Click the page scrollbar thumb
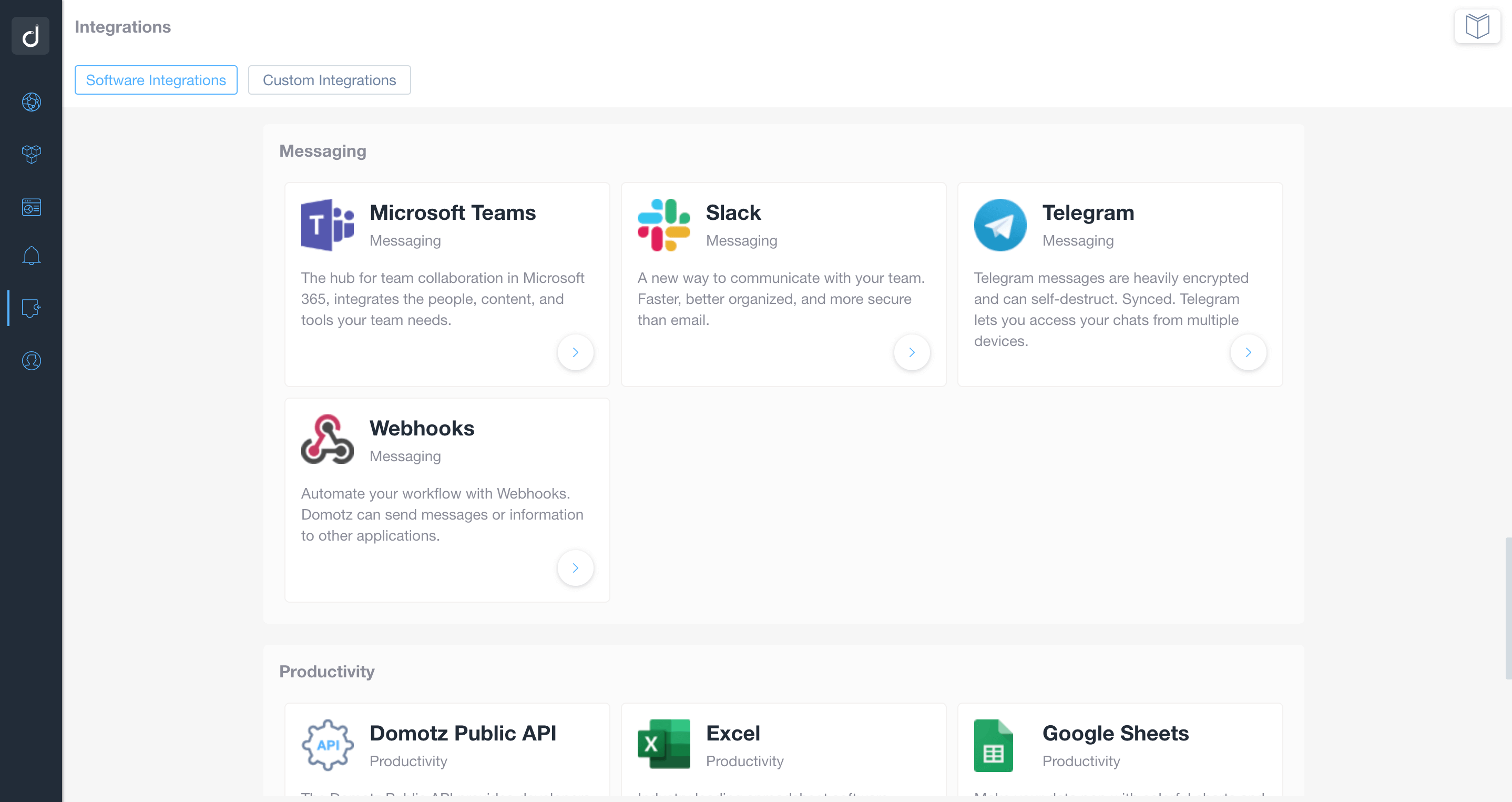 click(1508, 607)
